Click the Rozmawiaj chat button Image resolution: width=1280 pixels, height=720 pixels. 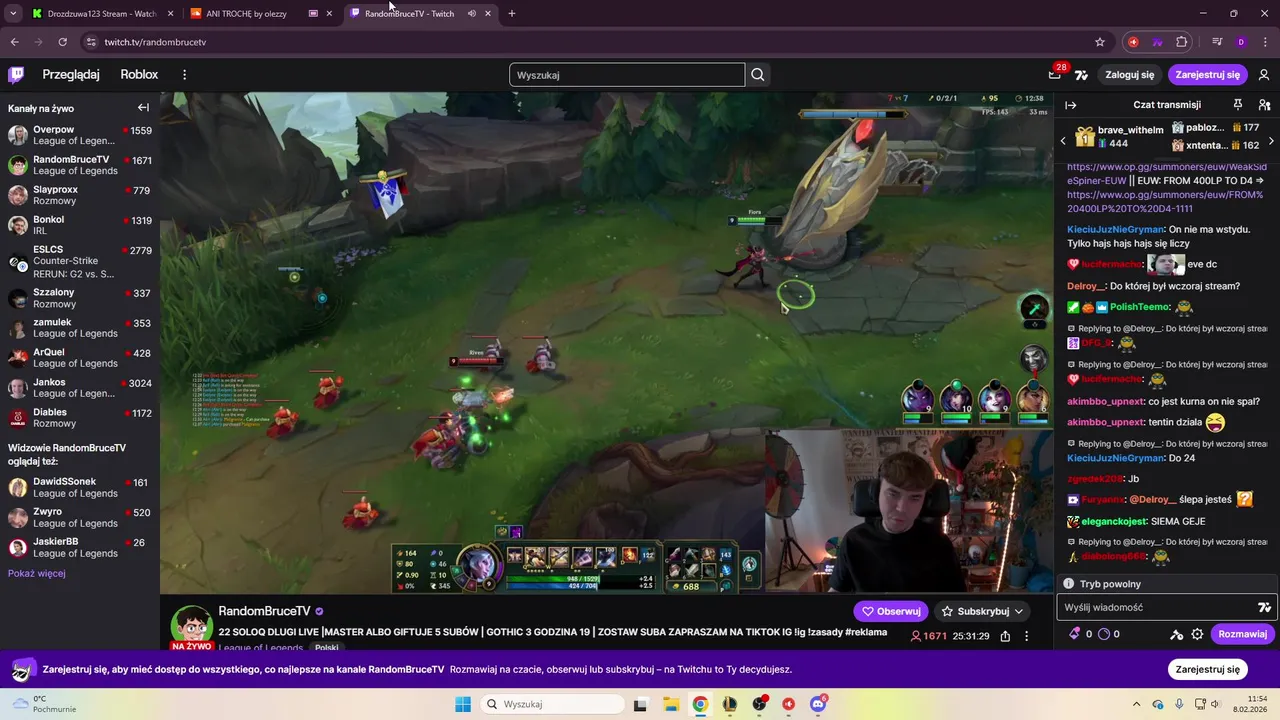[1242, 634]
